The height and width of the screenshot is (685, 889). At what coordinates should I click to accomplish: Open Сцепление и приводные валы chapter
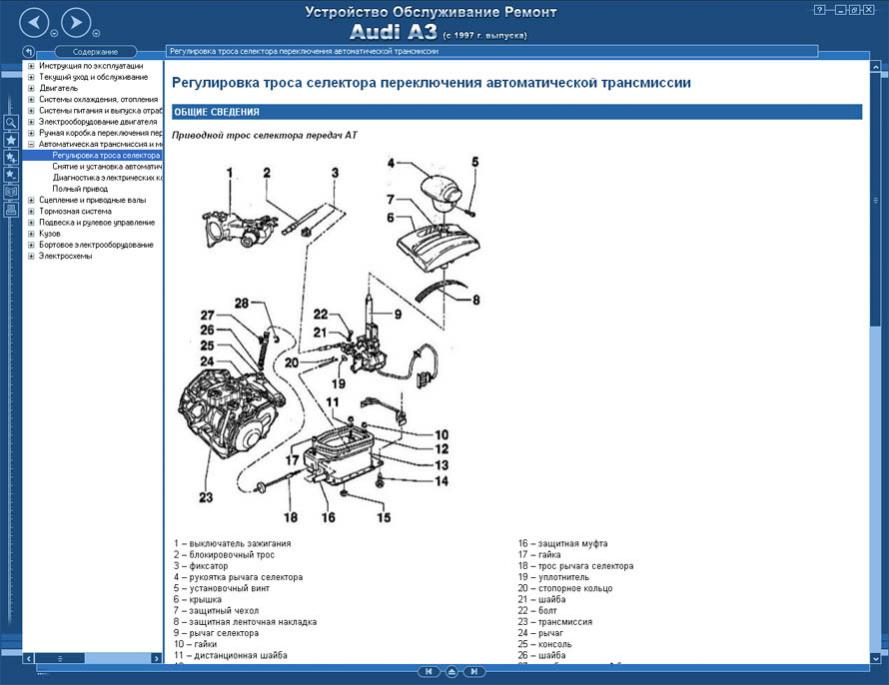click(x=92, y=200)
